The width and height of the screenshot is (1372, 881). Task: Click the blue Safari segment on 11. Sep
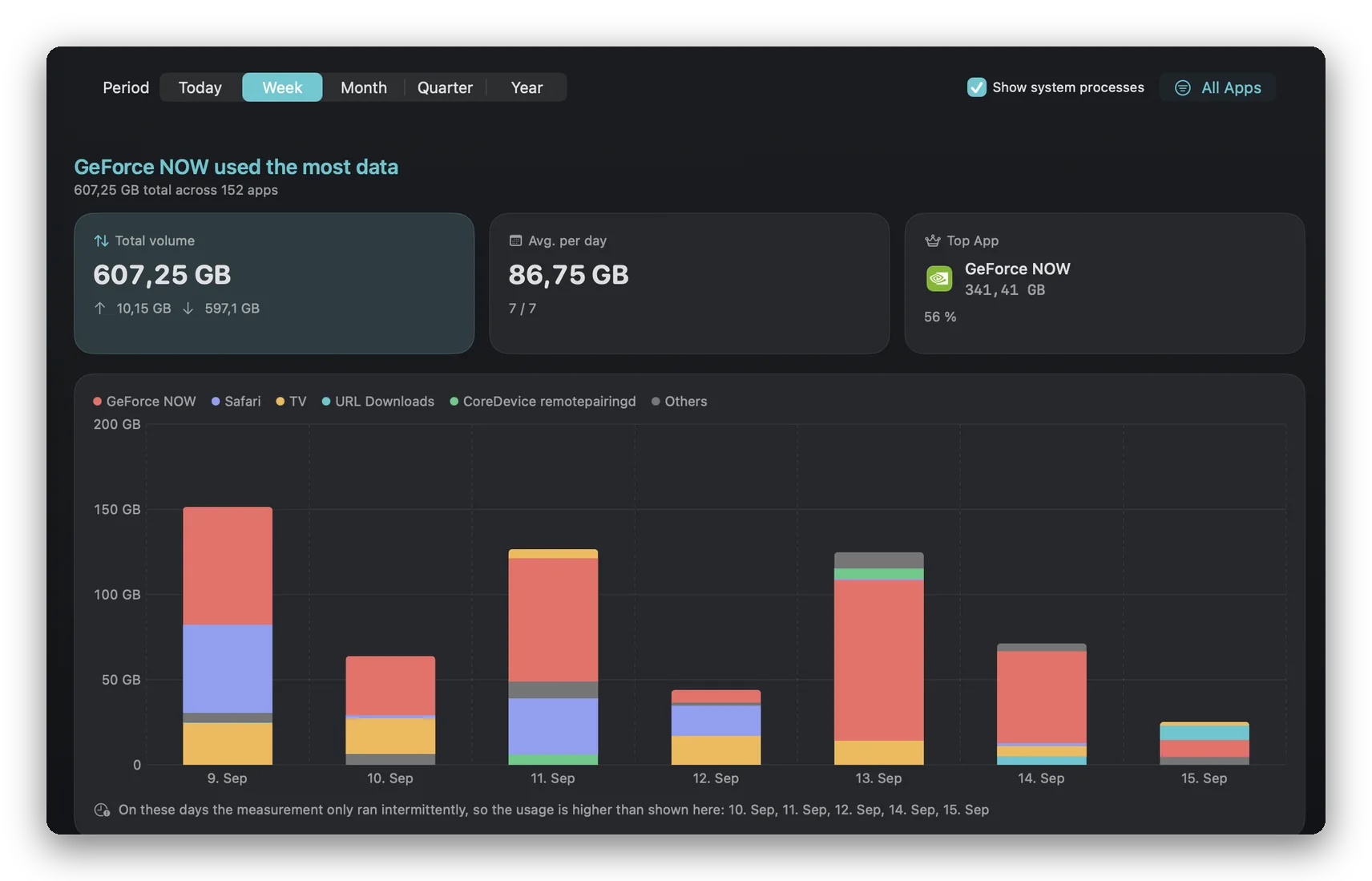point(553,726)
